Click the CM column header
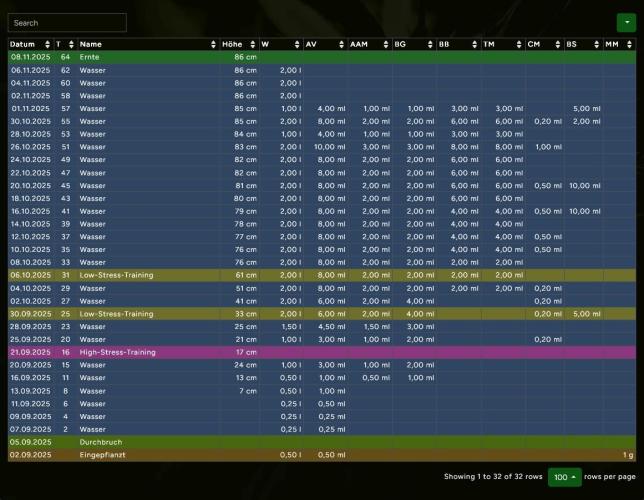Viewport: 644px width, 500px height. point(534,45)
